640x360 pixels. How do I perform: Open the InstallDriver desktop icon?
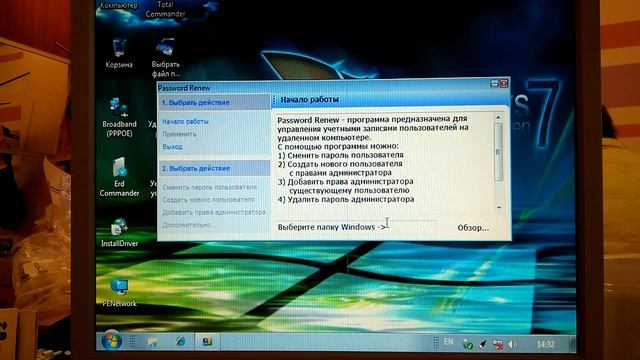[x=119, y=232]
